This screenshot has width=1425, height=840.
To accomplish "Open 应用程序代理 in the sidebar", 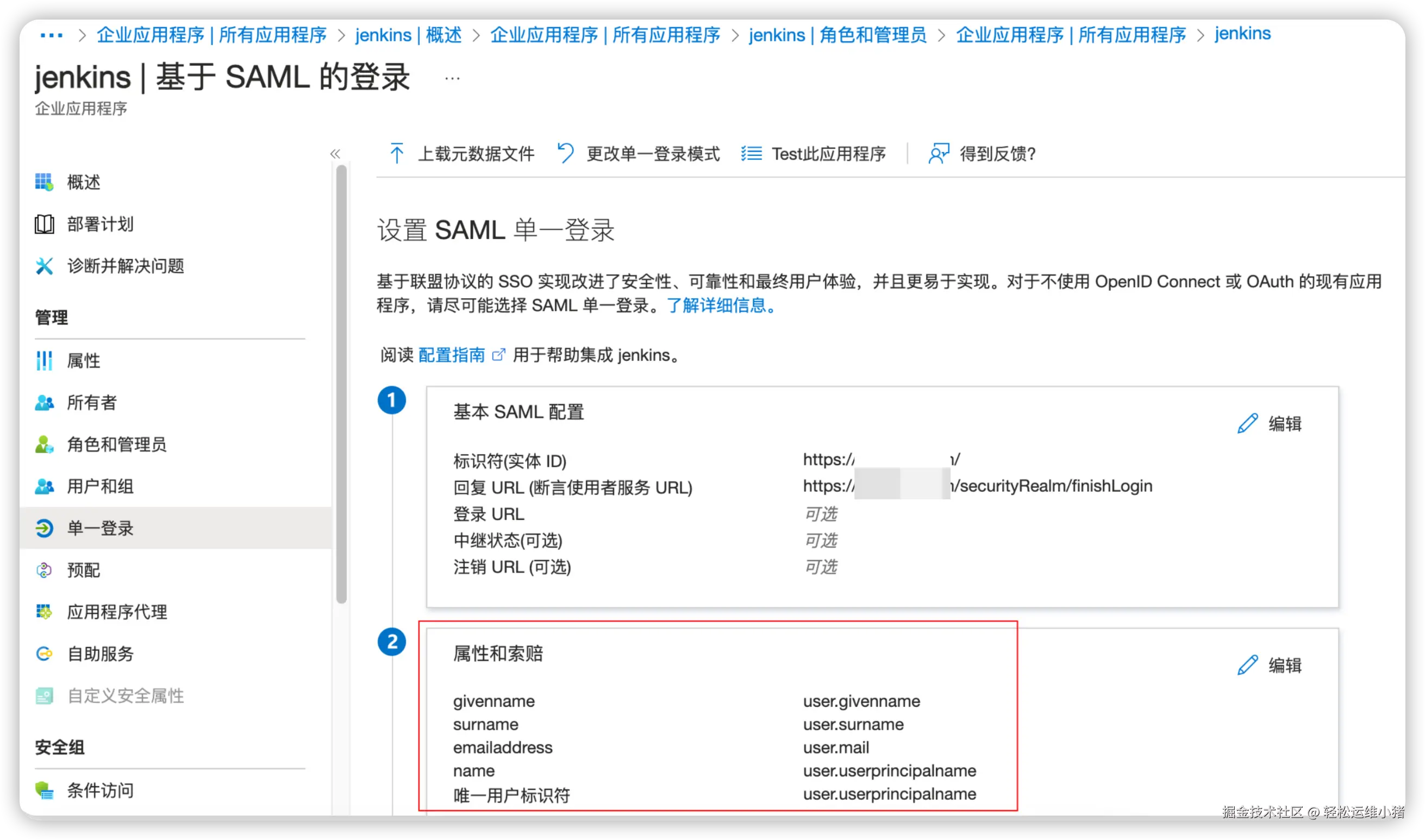I will click(x=117, y=612).
